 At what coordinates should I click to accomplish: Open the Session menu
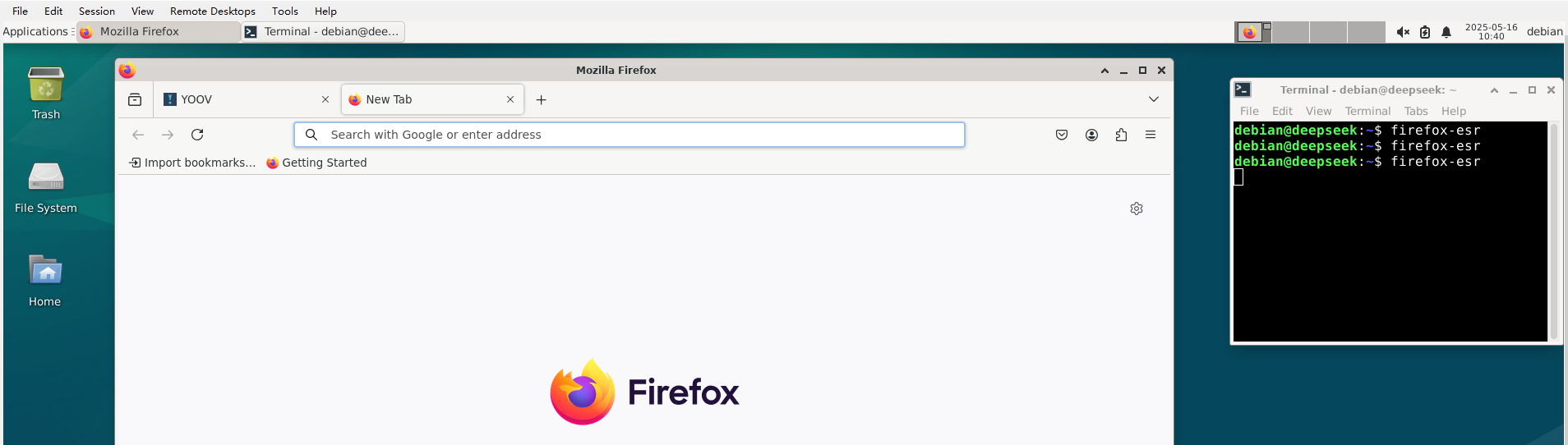point(97,11)
